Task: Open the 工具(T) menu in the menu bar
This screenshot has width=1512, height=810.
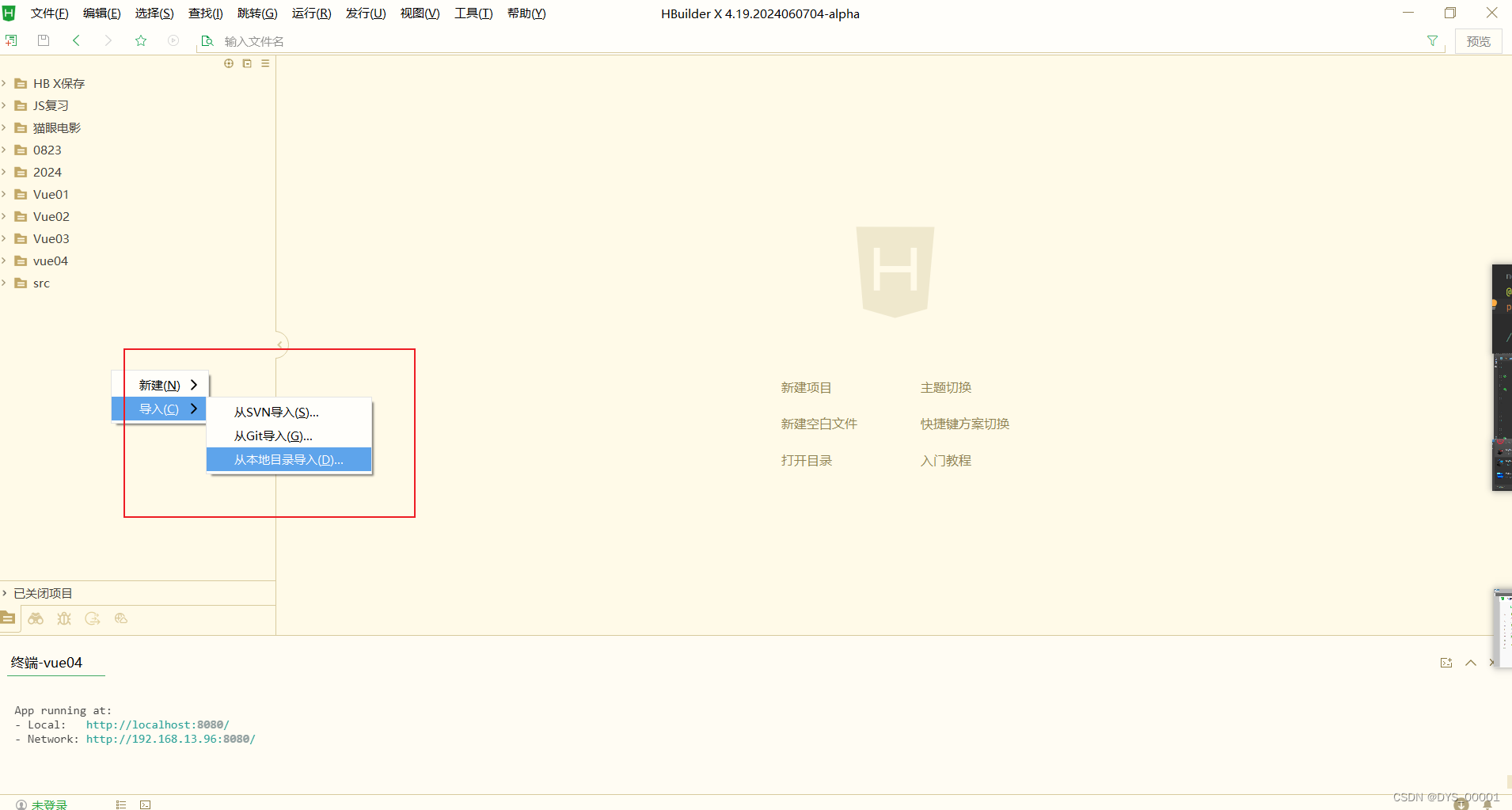Action: (x=473, y=13)
